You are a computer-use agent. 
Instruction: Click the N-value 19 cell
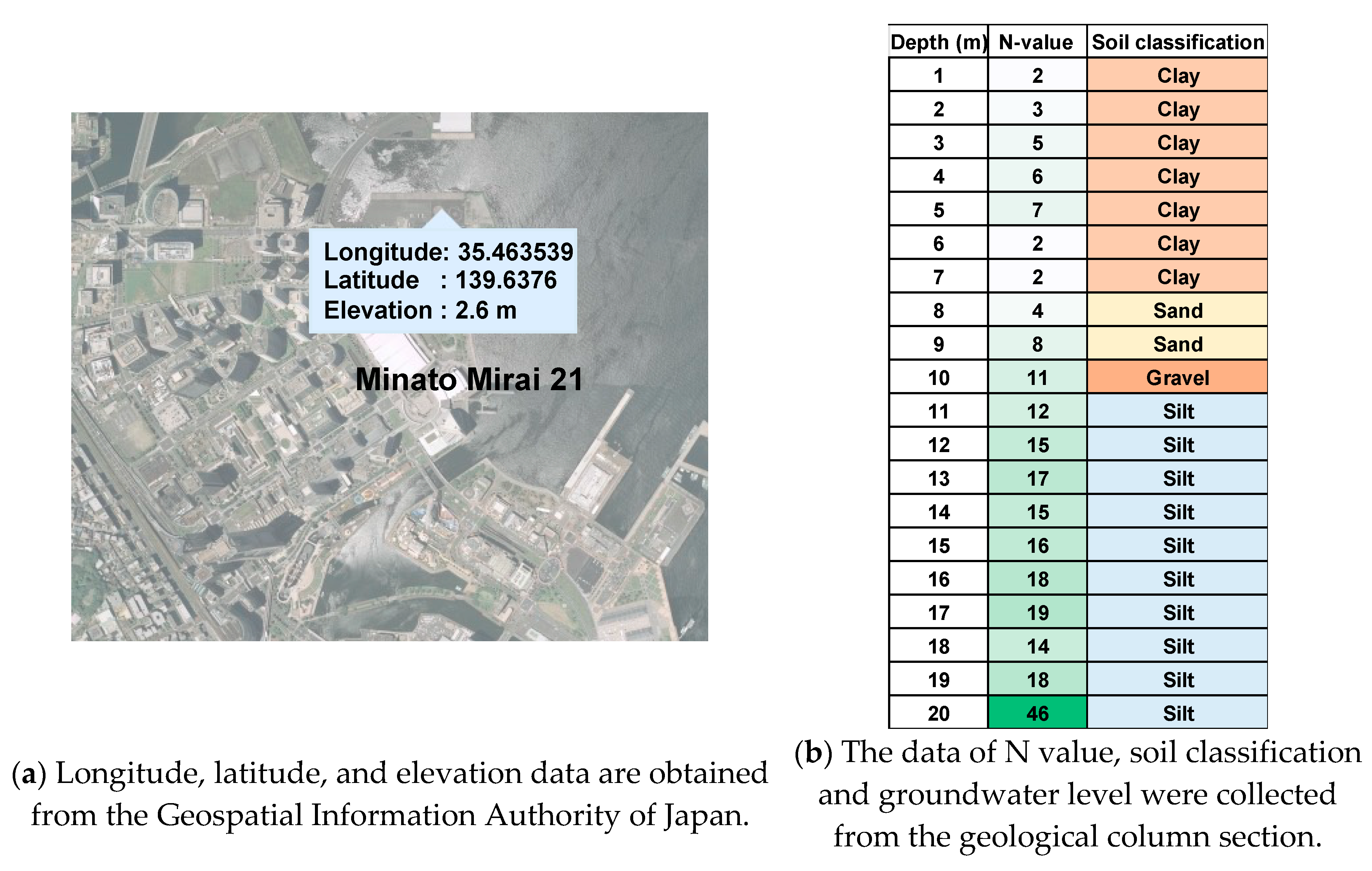click(x=1037, y=613)
